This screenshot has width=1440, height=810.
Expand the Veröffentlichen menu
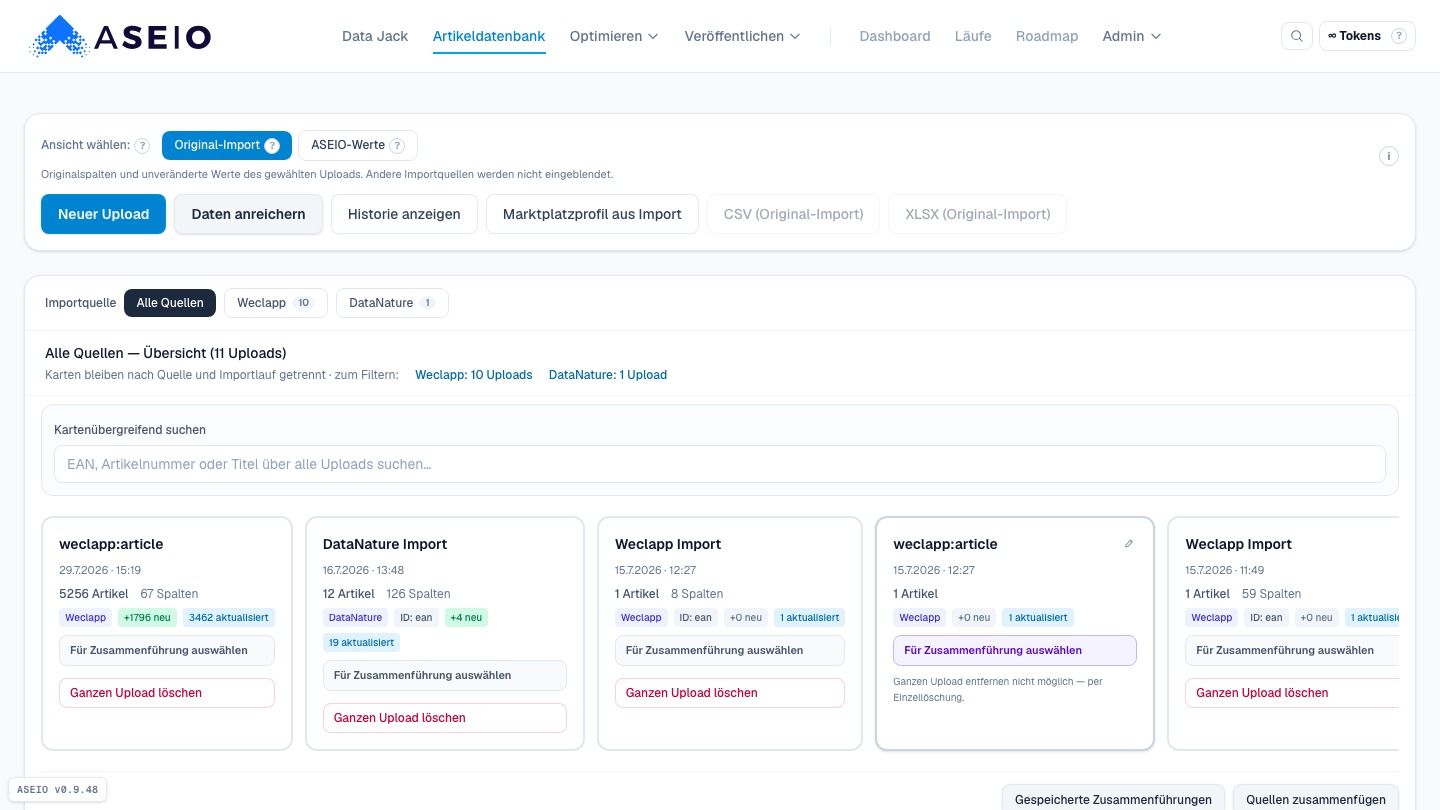[742, 36]
